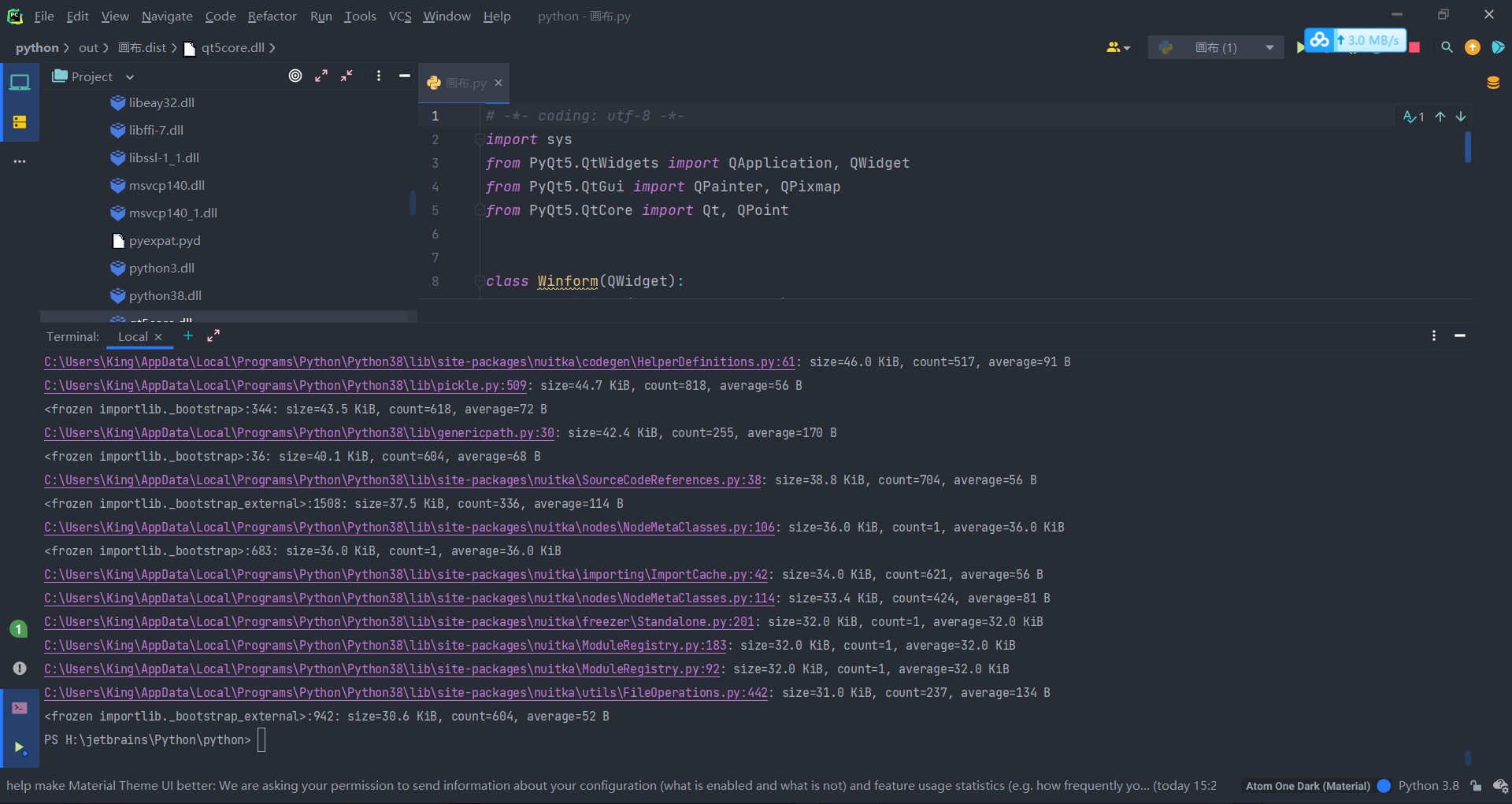Toggle the Project tool window sidebar icon
The height and width of the screenshot is (804, 1512).
click(20, 82)
